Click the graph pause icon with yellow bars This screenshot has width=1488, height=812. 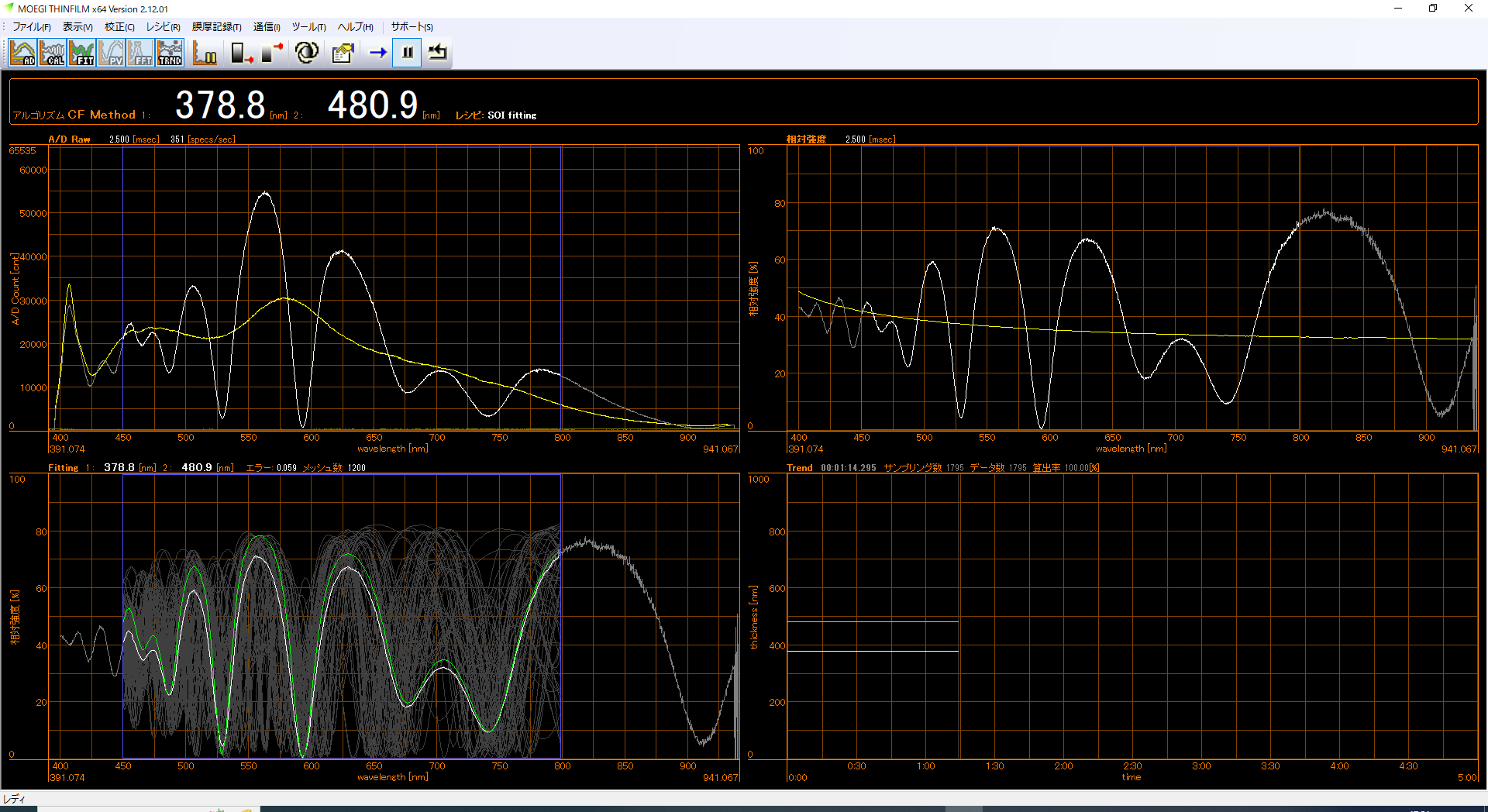tap(205, 53)
